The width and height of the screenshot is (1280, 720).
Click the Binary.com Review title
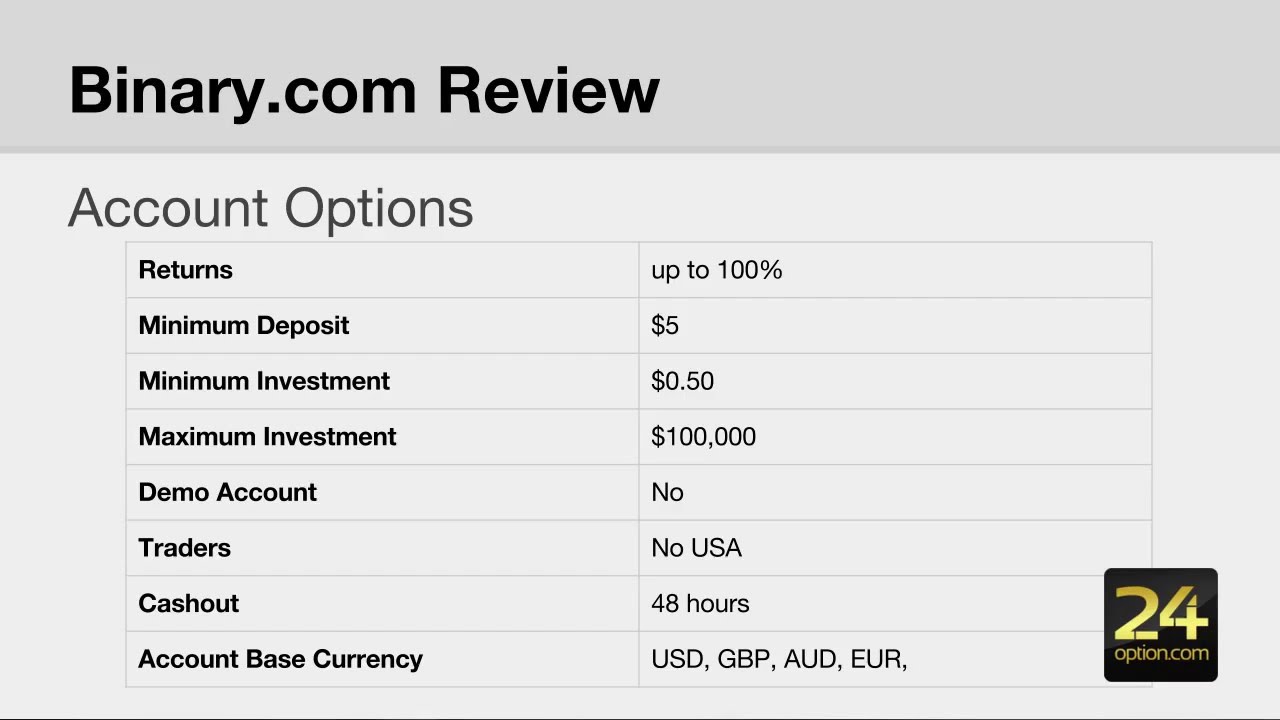point(364,90)
